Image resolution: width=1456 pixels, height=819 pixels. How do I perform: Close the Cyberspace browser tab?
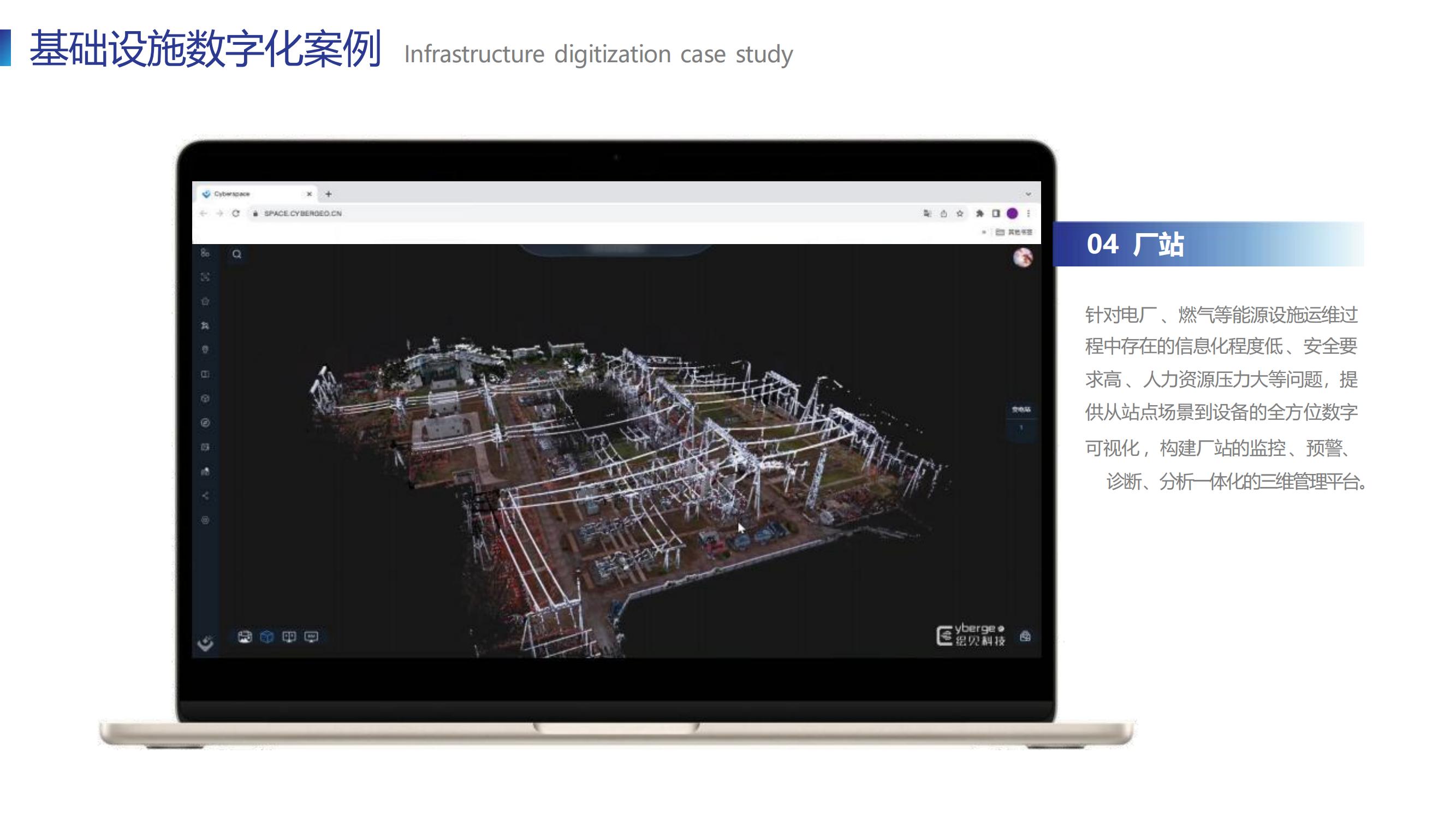[309, 194]
